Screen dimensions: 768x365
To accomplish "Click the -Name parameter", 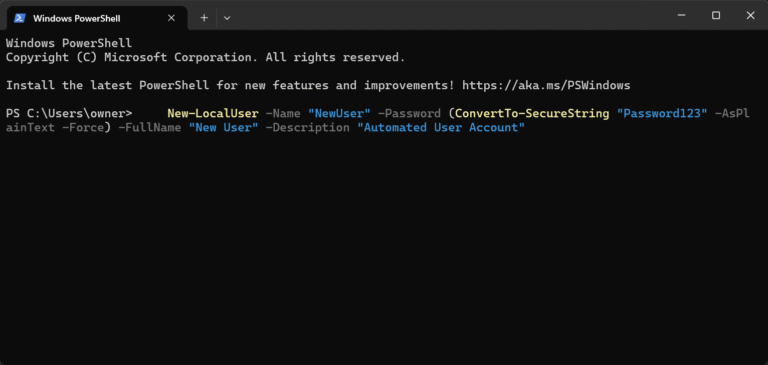I will (x=283, y=114).
